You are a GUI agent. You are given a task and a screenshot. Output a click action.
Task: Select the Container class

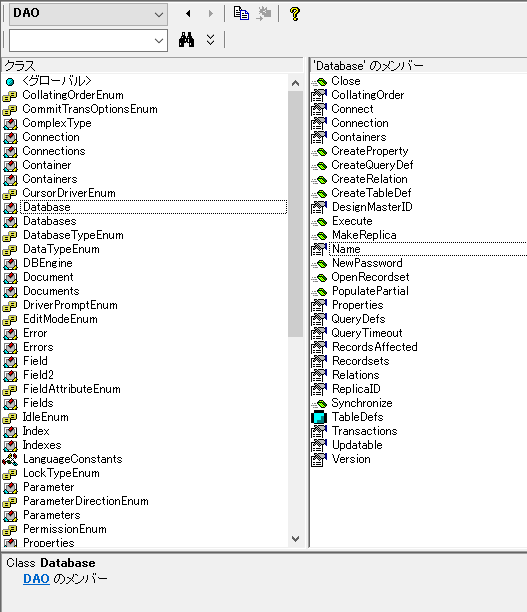(x=46, y=165)
